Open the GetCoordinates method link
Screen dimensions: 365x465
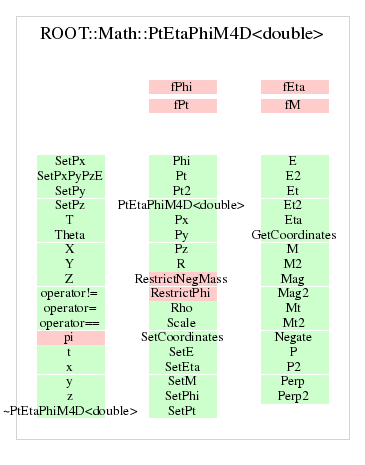pos(294,235)
